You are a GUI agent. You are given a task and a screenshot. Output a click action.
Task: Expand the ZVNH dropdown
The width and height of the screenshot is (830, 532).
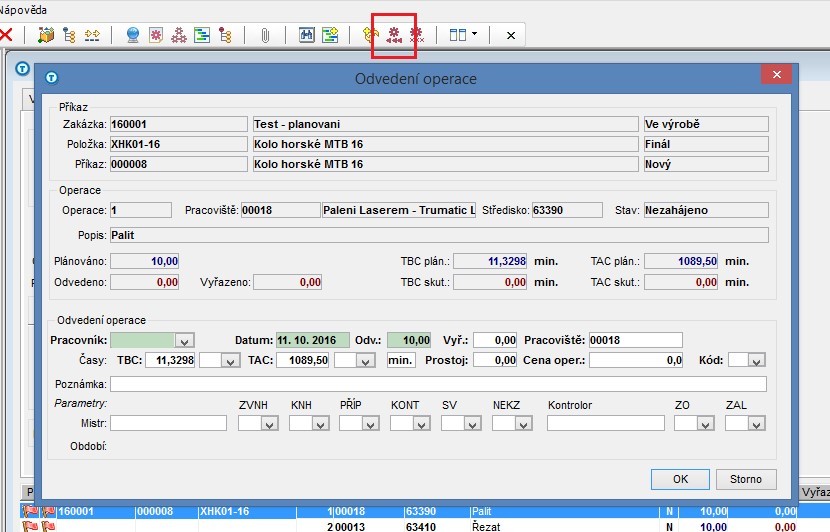[x=269, y=423]
